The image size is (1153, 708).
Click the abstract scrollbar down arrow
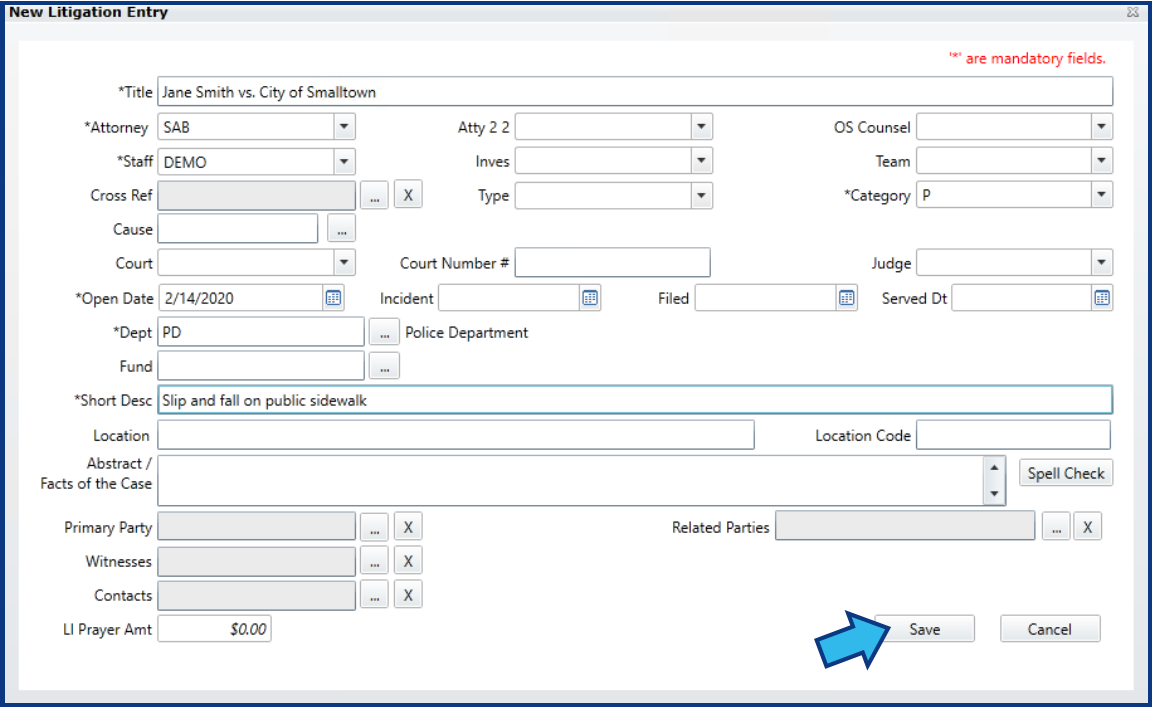tap(994, 494)
